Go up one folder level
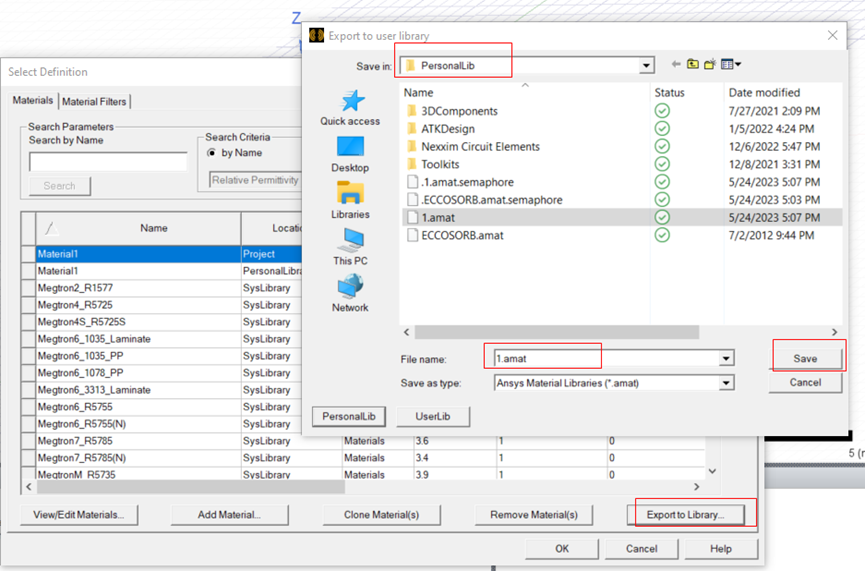Screen dimensions: 865x571 coord(693,65)
